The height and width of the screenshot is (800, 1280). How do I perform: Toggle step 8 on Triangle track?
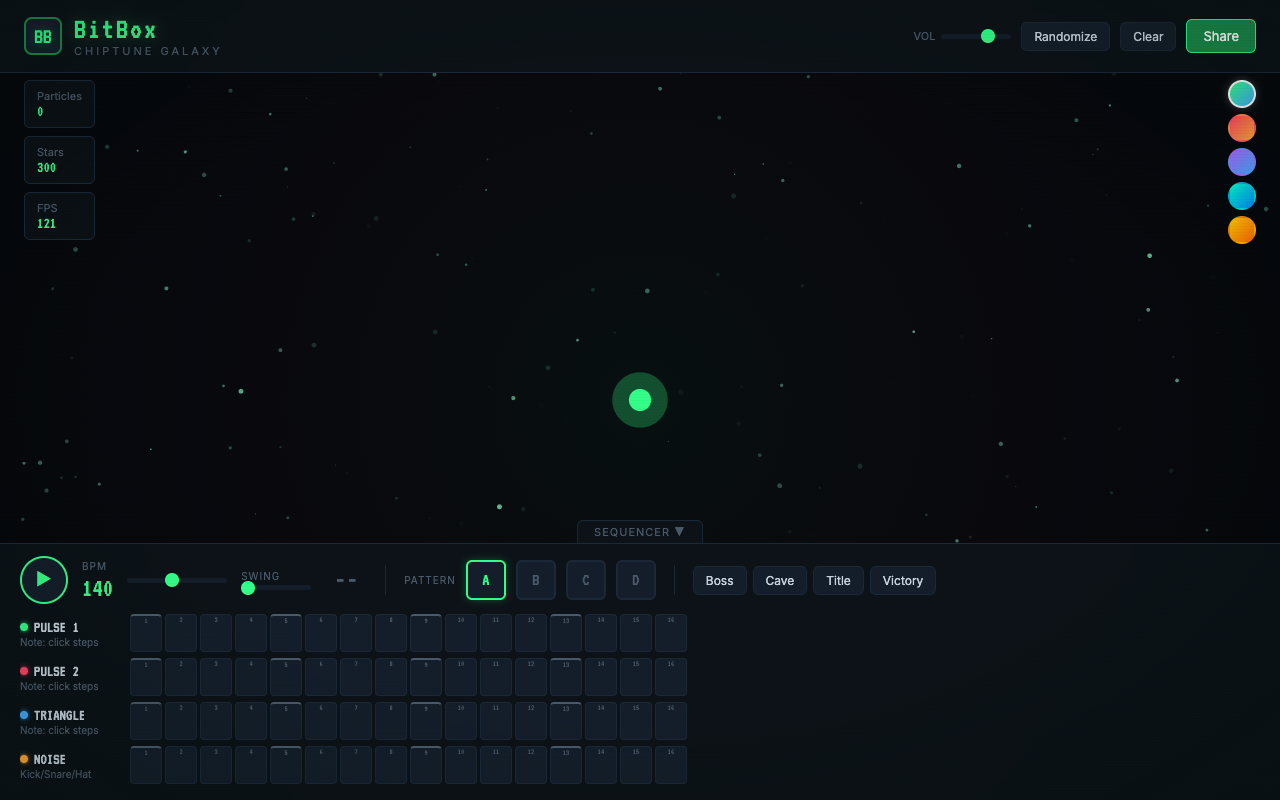pos(391,721)
